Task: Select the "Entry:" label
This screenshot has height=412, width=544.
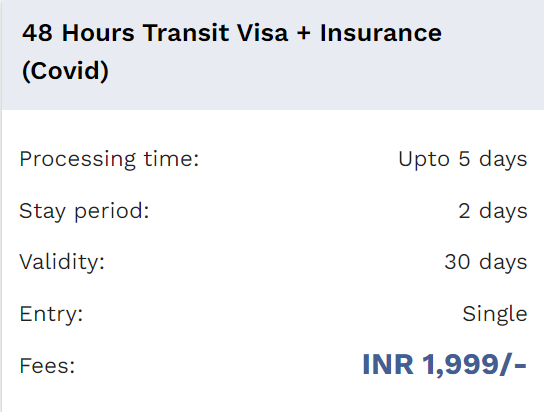Action: click(x=51, y=314)
